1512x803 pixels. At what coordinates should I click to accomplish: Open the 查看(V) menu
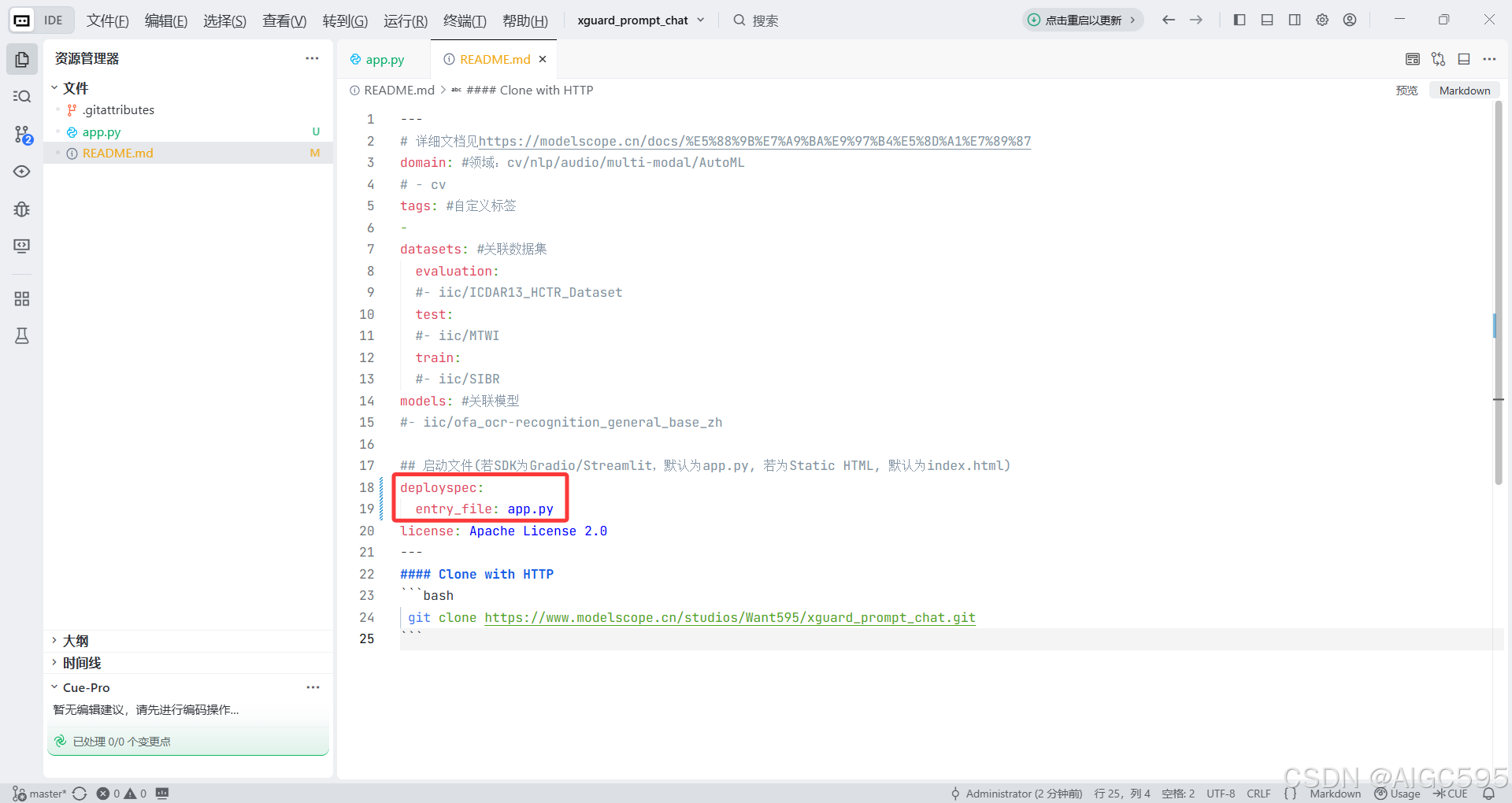pos(284,20)
